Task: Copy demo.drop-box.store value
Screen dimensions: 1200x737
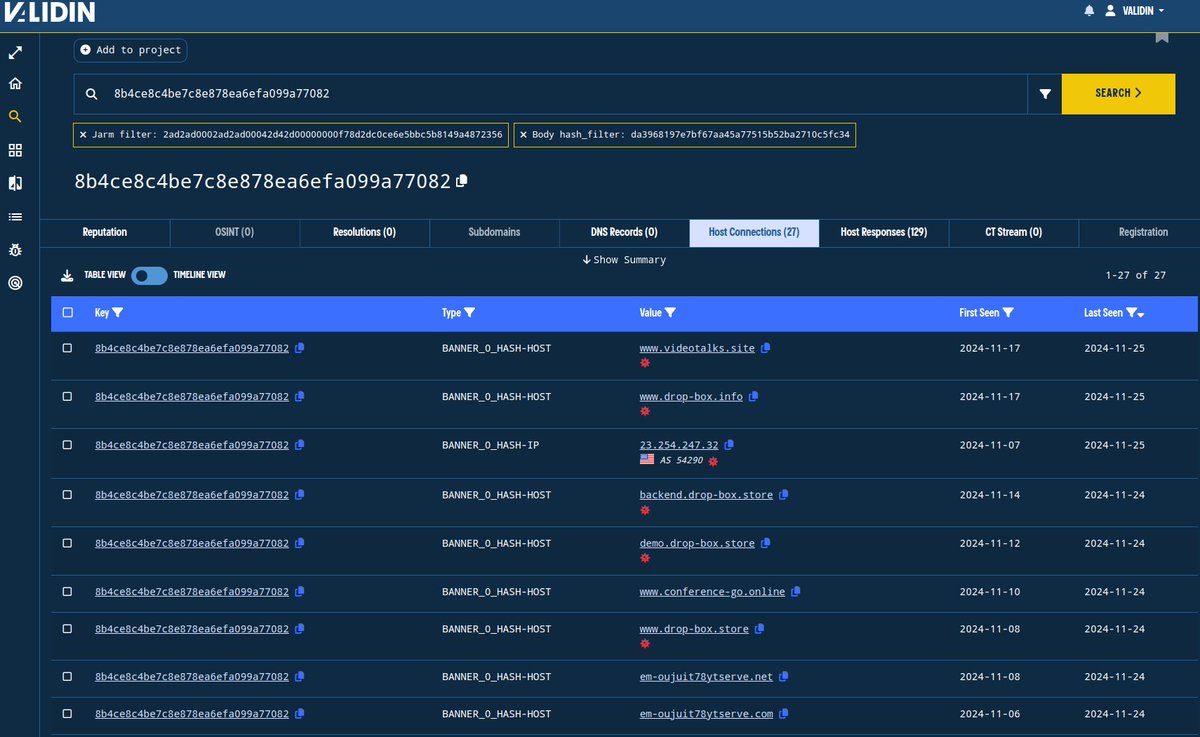Action: [766, 543]
